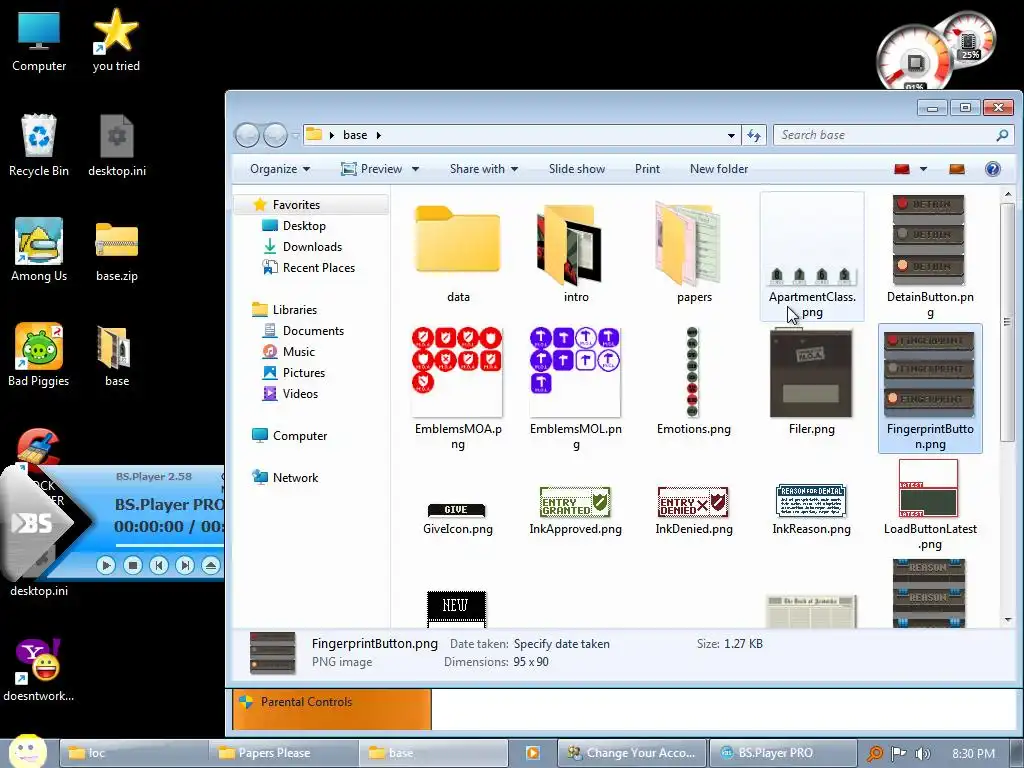Select Among Us desktop shortcut
Viewport: 1024px width, 768px height.
pos(39,250)
